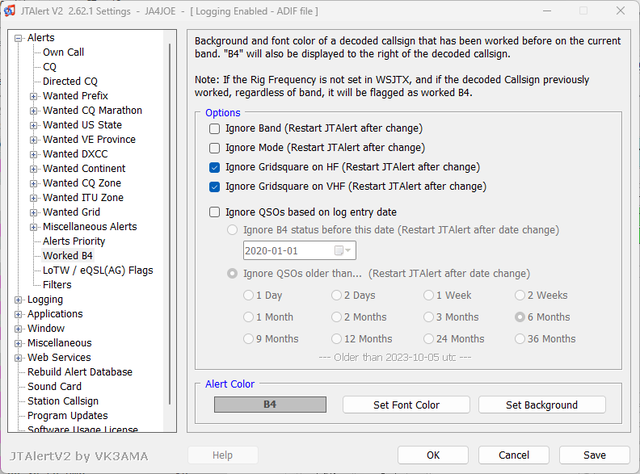Image resolution: width=640 pixels, height=474 pixels.
Task: Choose the 1 Month radio option
Action: point(248,317)
